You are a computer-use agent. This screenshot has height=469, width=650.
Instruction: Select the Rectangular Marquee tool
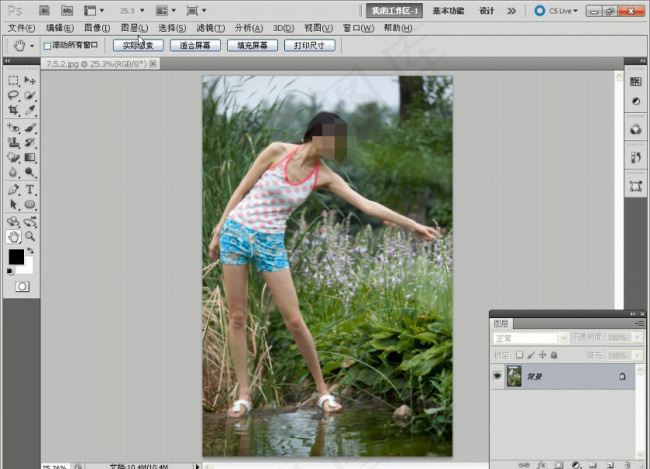tap(13, 80)
